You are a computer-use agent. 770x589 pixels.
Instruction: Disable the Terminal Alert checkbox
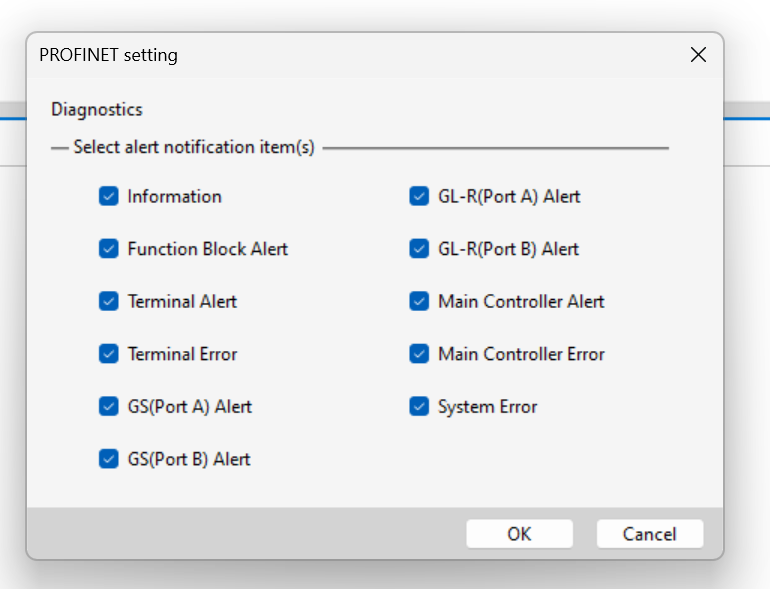tap(109, 301)
